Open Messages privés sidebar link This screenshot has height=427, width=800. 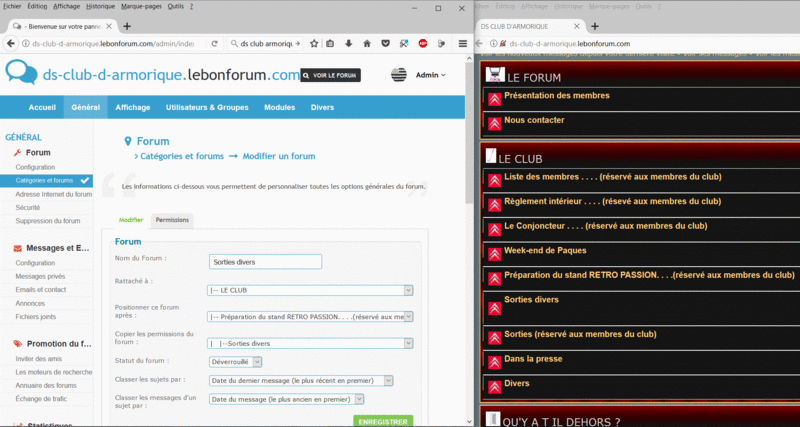[40, 276]
